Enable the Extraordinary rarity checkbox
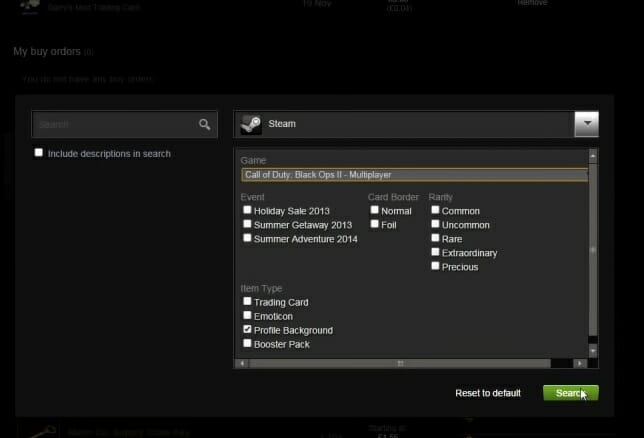The image size is (644, 438). pyautogui.click(x=435, y=252)
